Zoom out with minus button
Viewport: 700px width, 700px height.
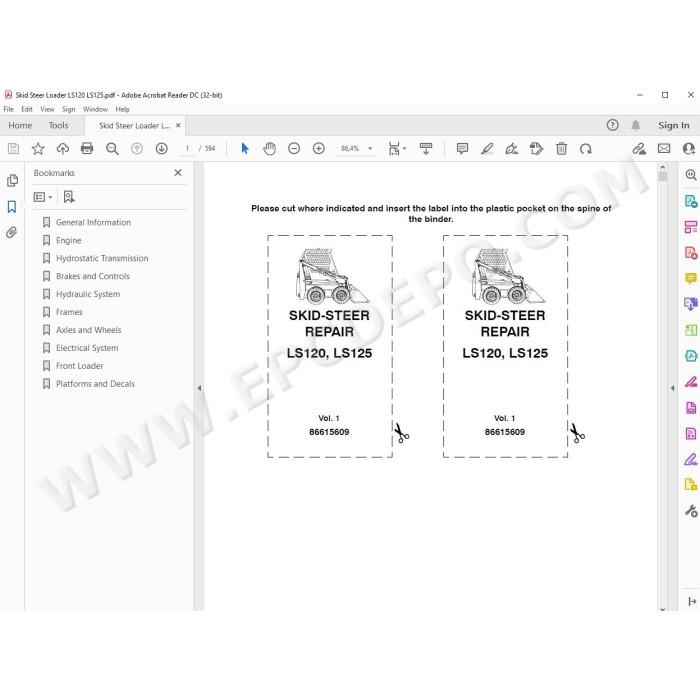coord(294,148)
